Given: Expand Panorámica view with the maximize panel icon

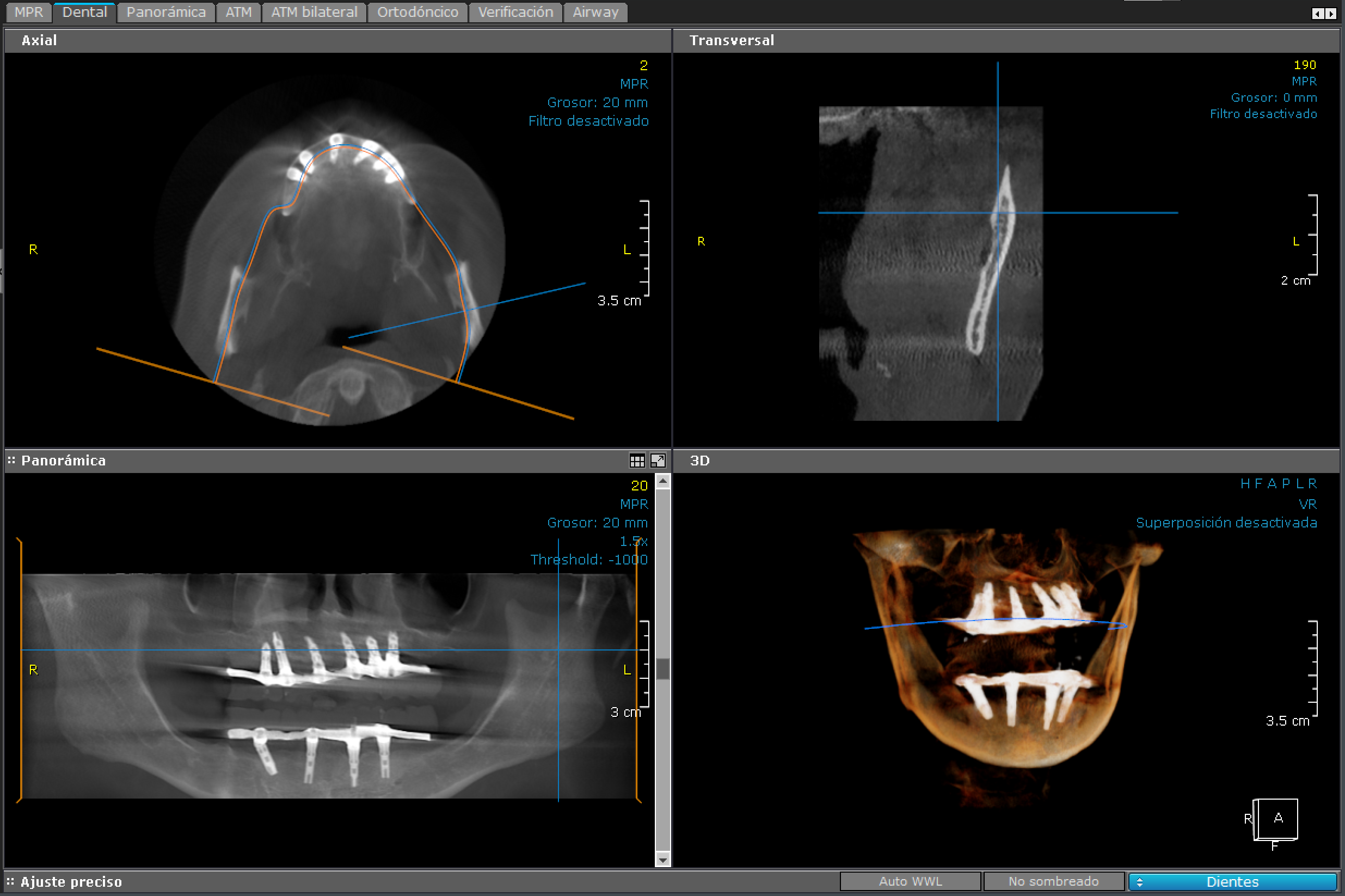Looking at the screenshot, I should point(658,461).
